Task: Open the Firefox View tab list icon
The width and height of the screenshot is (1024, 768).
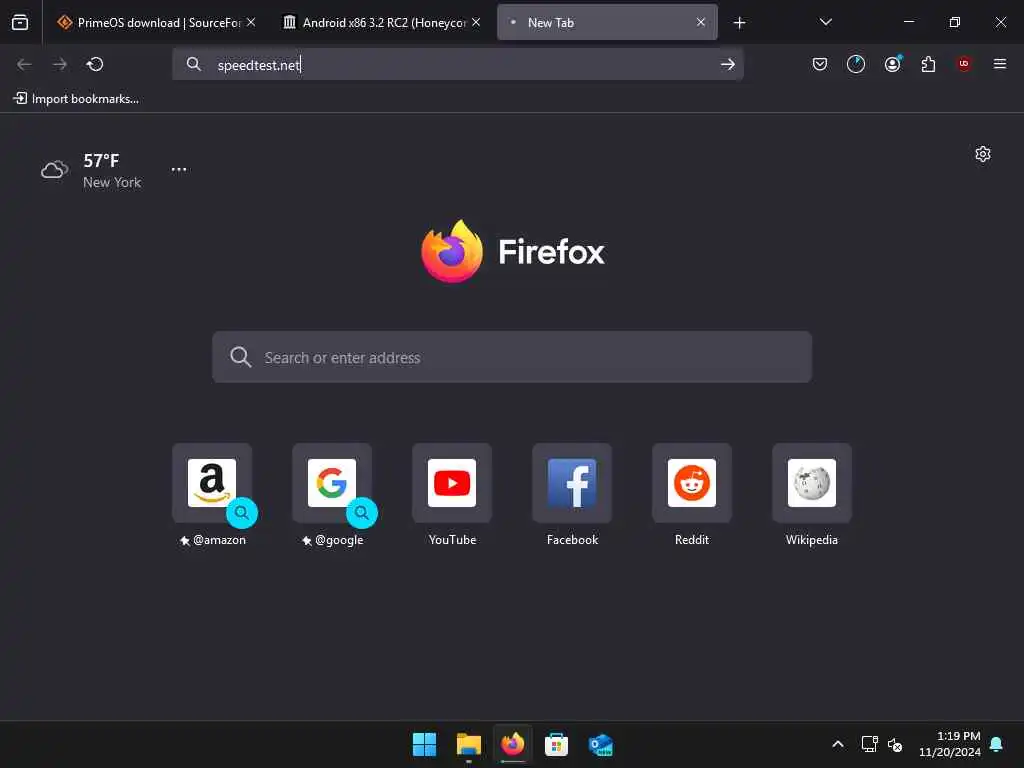Action: click(x=20, y=22)
